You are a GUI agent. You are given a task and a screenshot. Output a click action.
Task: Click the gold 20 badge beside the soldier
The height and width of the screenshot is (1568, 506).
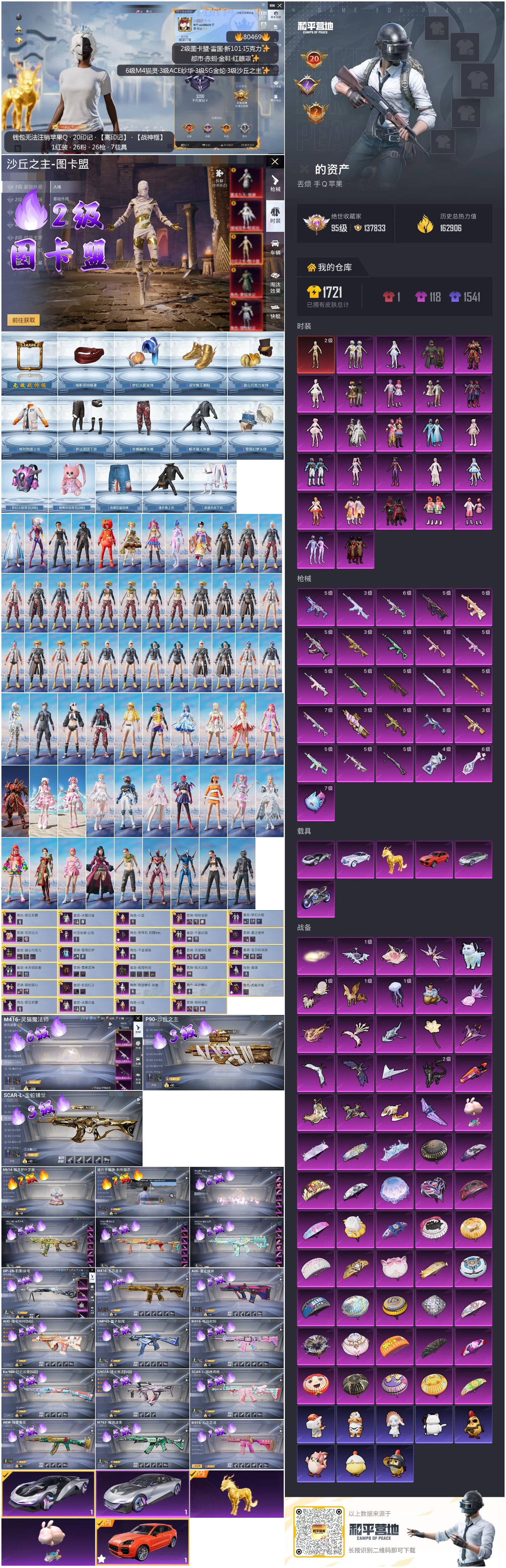coord(314,59)
